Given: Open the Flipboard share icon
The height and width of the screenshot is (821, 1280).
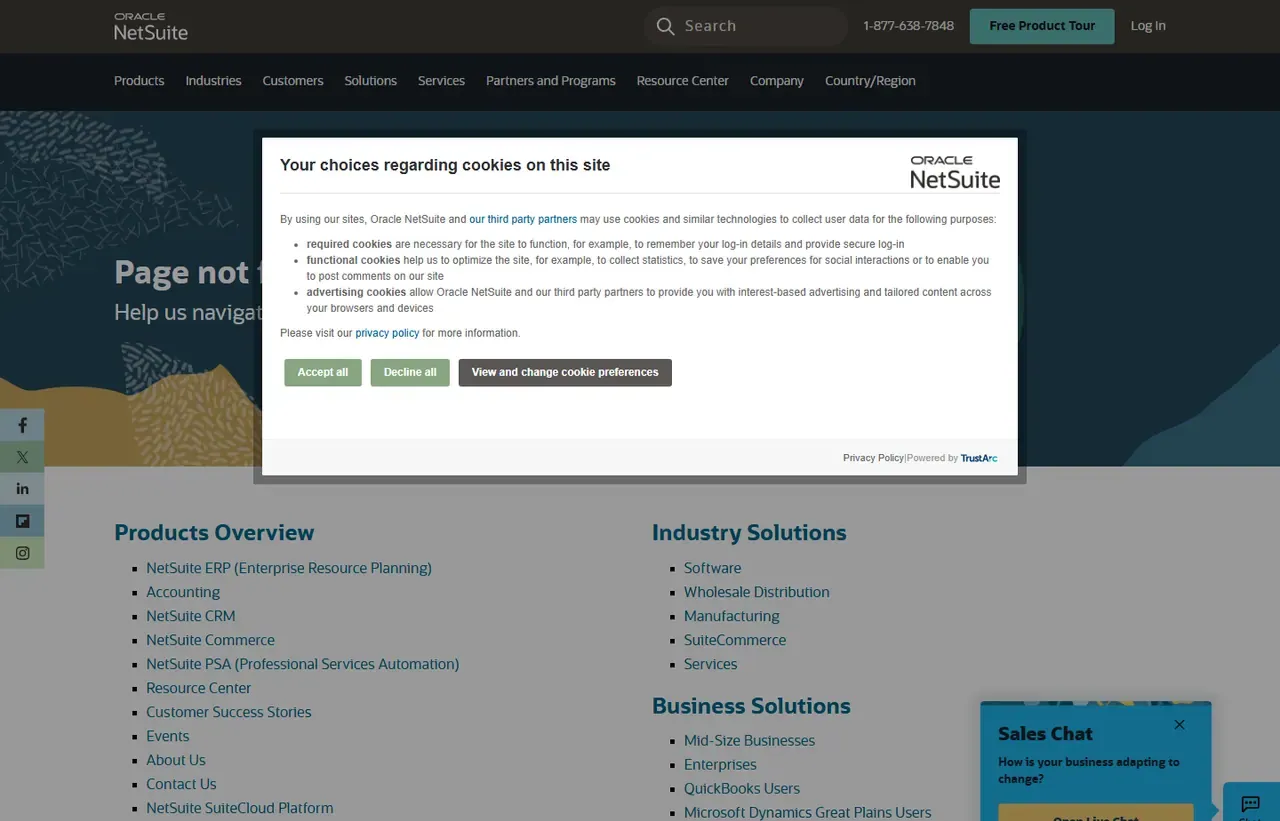Looking at the screenshot, I should click(22, 521).
